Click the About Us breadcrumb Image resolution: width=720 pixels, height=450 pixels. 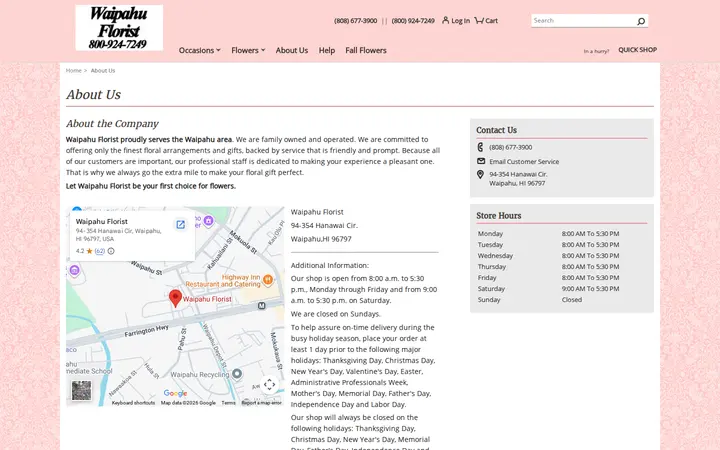pos(103,71)
